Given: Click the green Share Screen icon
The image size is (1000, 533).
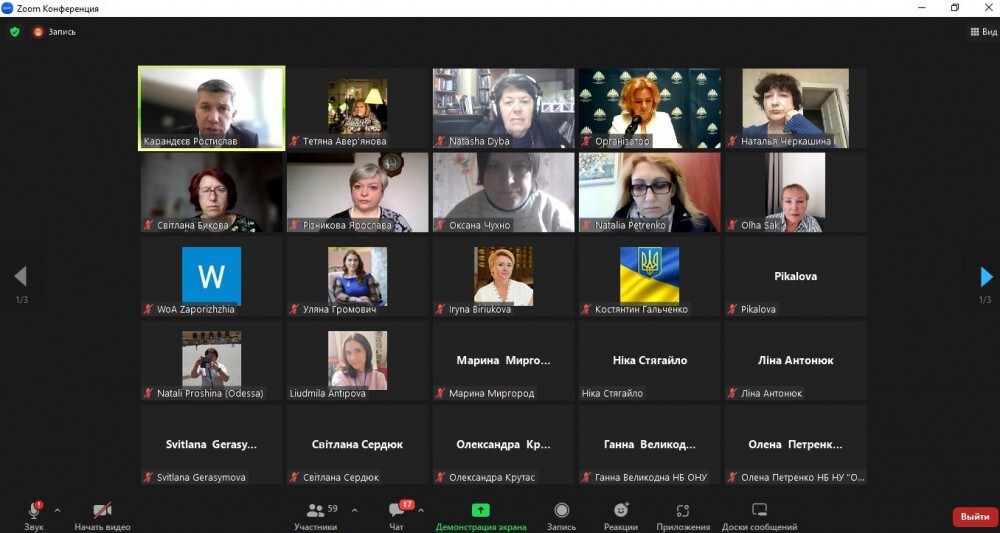Looking at the screenshot, I should tap(480, 510).
